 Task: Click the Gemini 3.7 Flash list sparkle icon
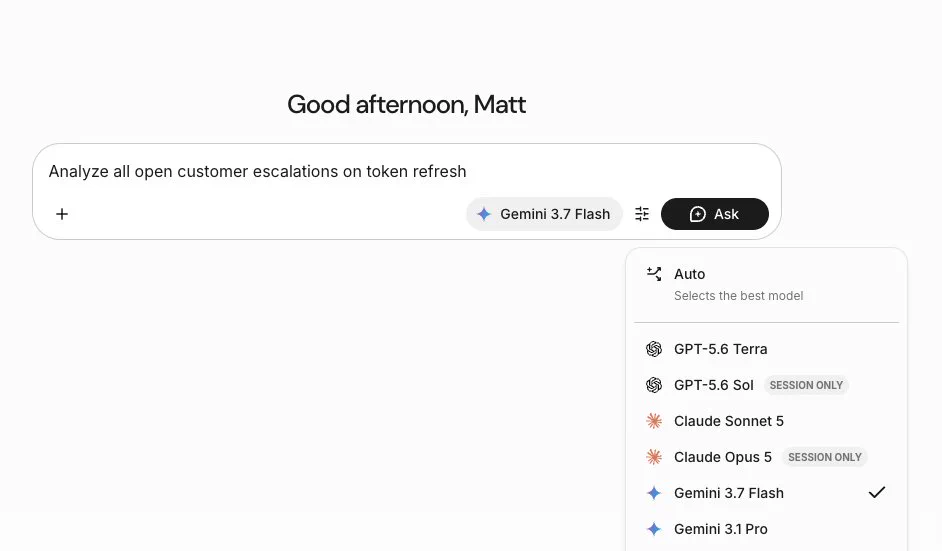pos(654,493)
